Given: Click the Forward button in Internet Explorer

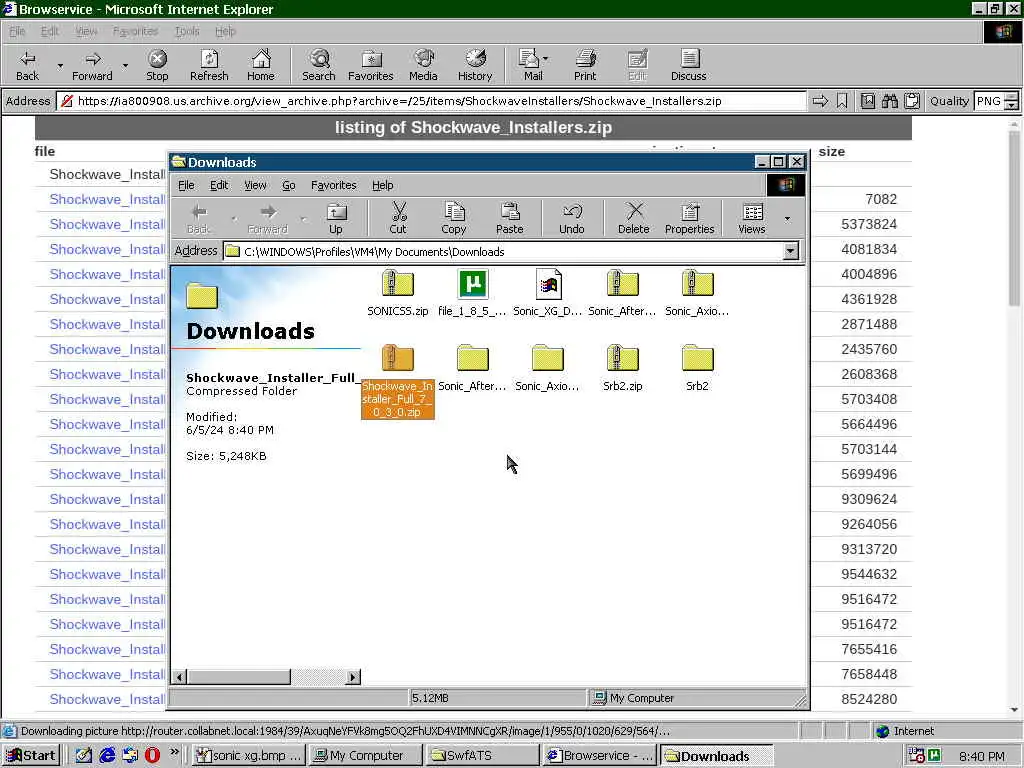Looking at the screenshot, I should 92,65.
